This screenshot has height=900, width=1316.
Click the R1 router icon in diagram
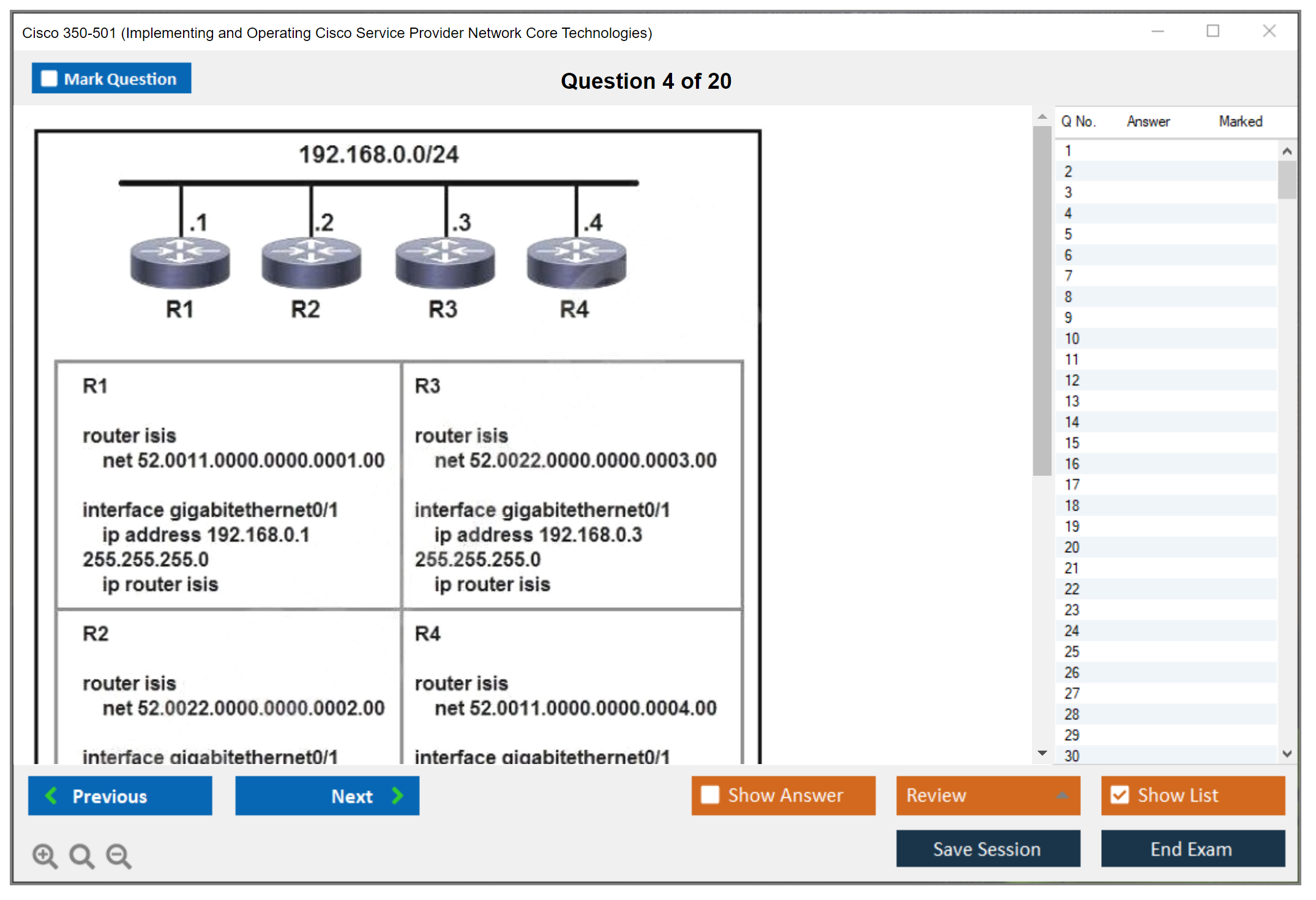coord(180,263)
